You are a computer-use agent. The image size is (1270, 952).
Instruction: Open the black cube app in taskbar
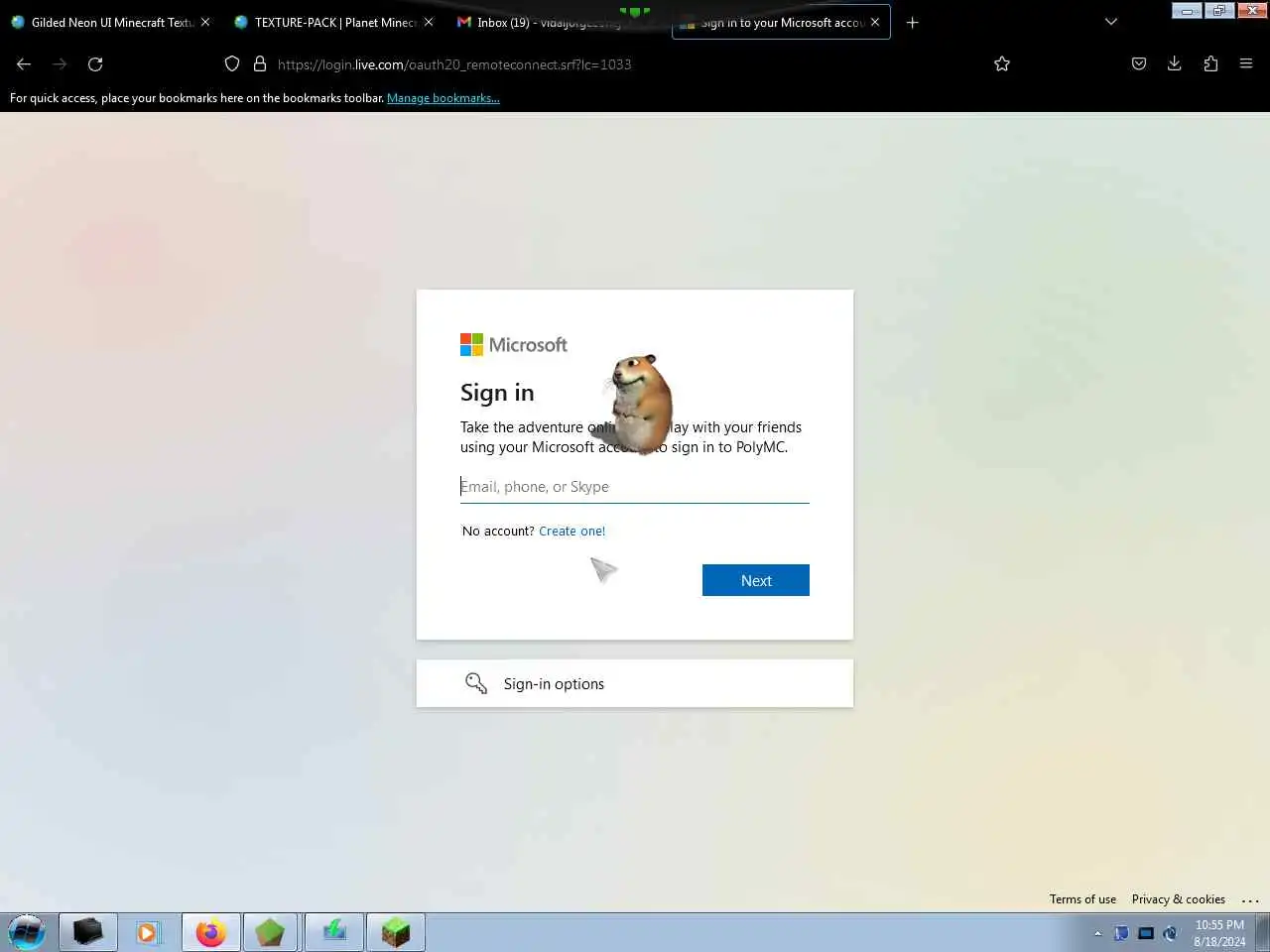coord(88,932)
